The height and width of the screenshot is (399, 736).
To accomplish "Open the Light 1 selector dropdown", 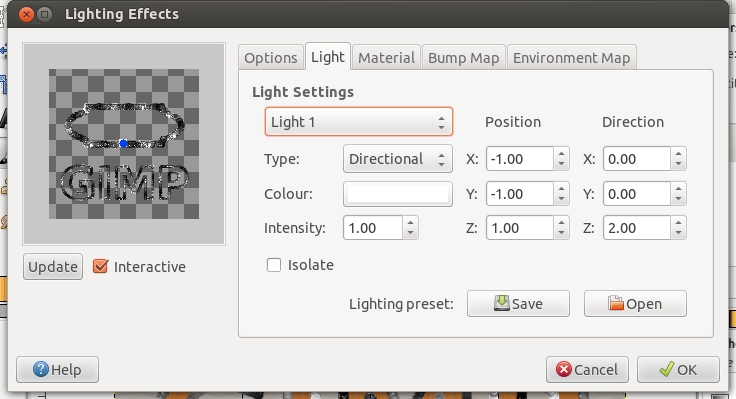I will [x=359, y=122].
